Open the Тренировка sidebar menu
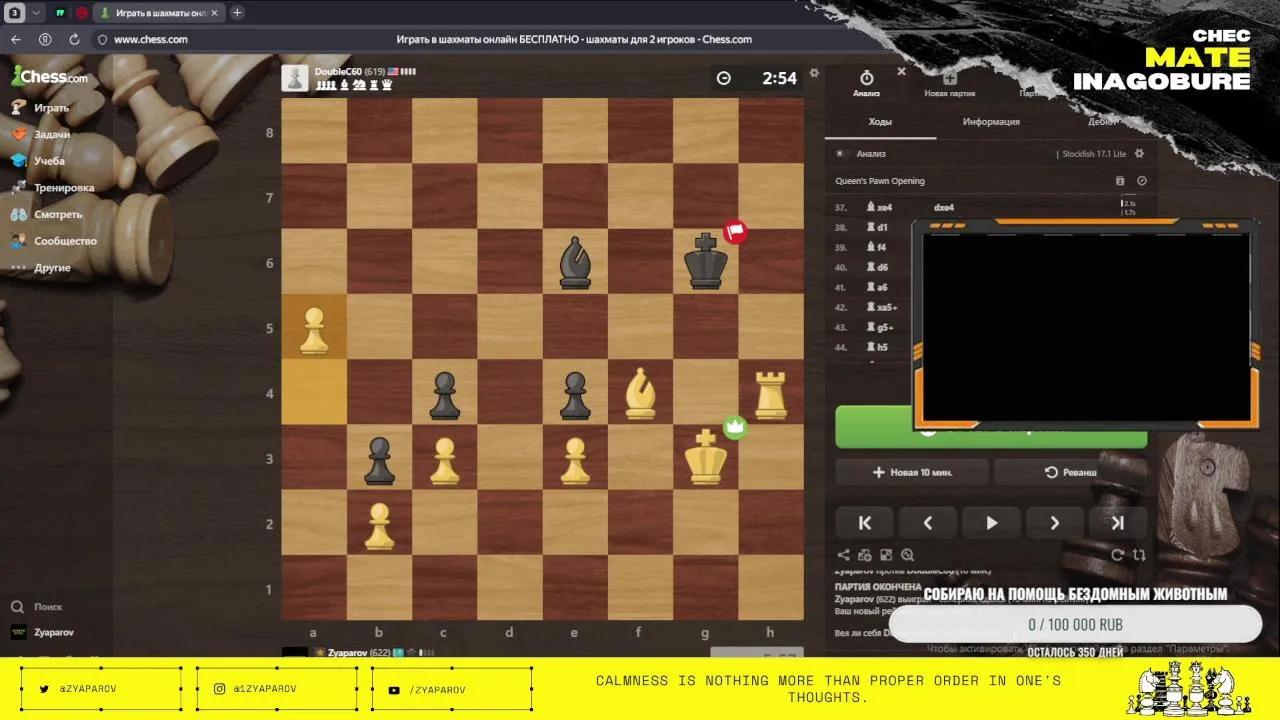Viewport: 1280px width, 720px height. [x=52, y=188]
